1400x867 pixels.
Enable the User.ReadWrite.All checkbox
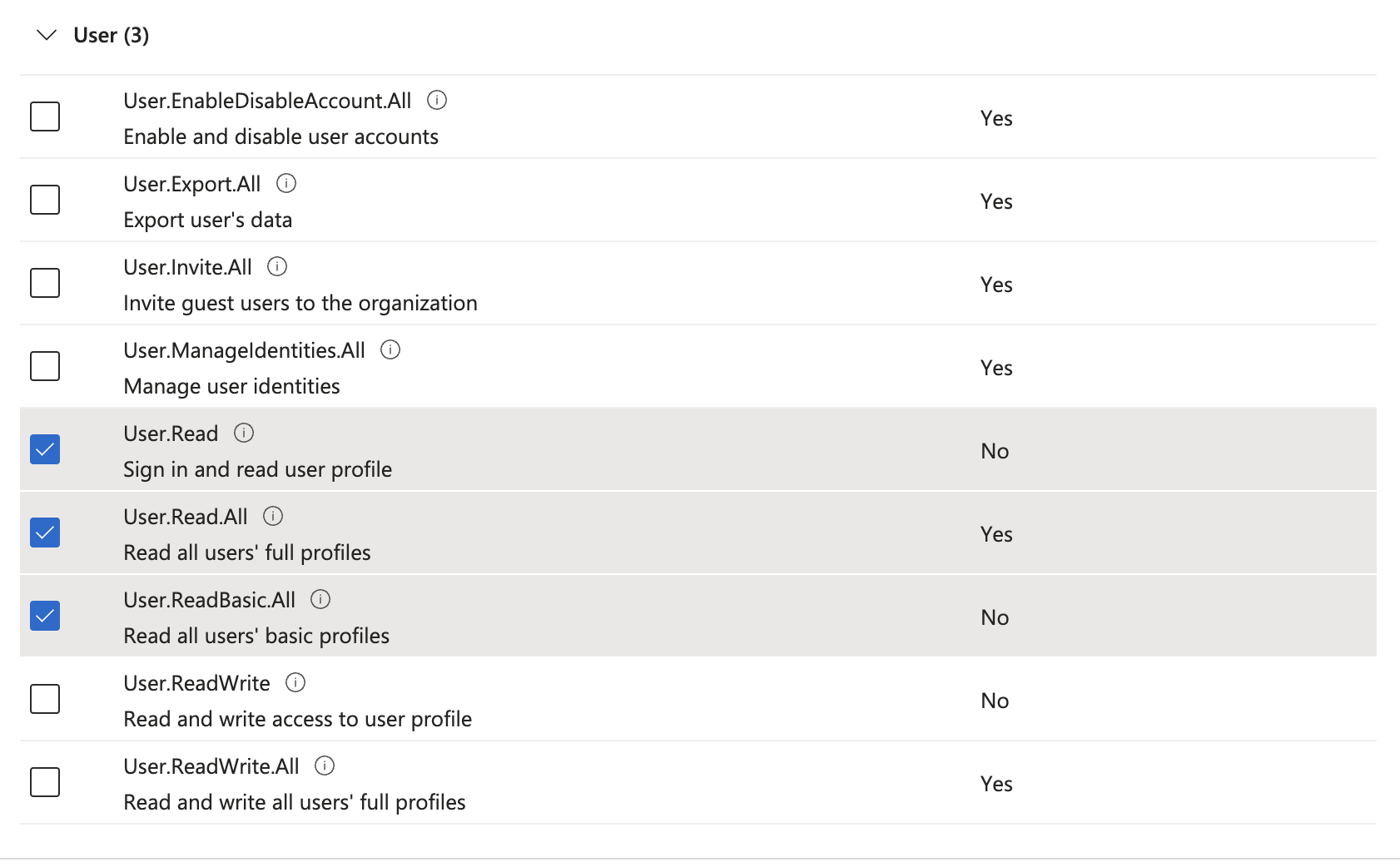click(45, 782)
